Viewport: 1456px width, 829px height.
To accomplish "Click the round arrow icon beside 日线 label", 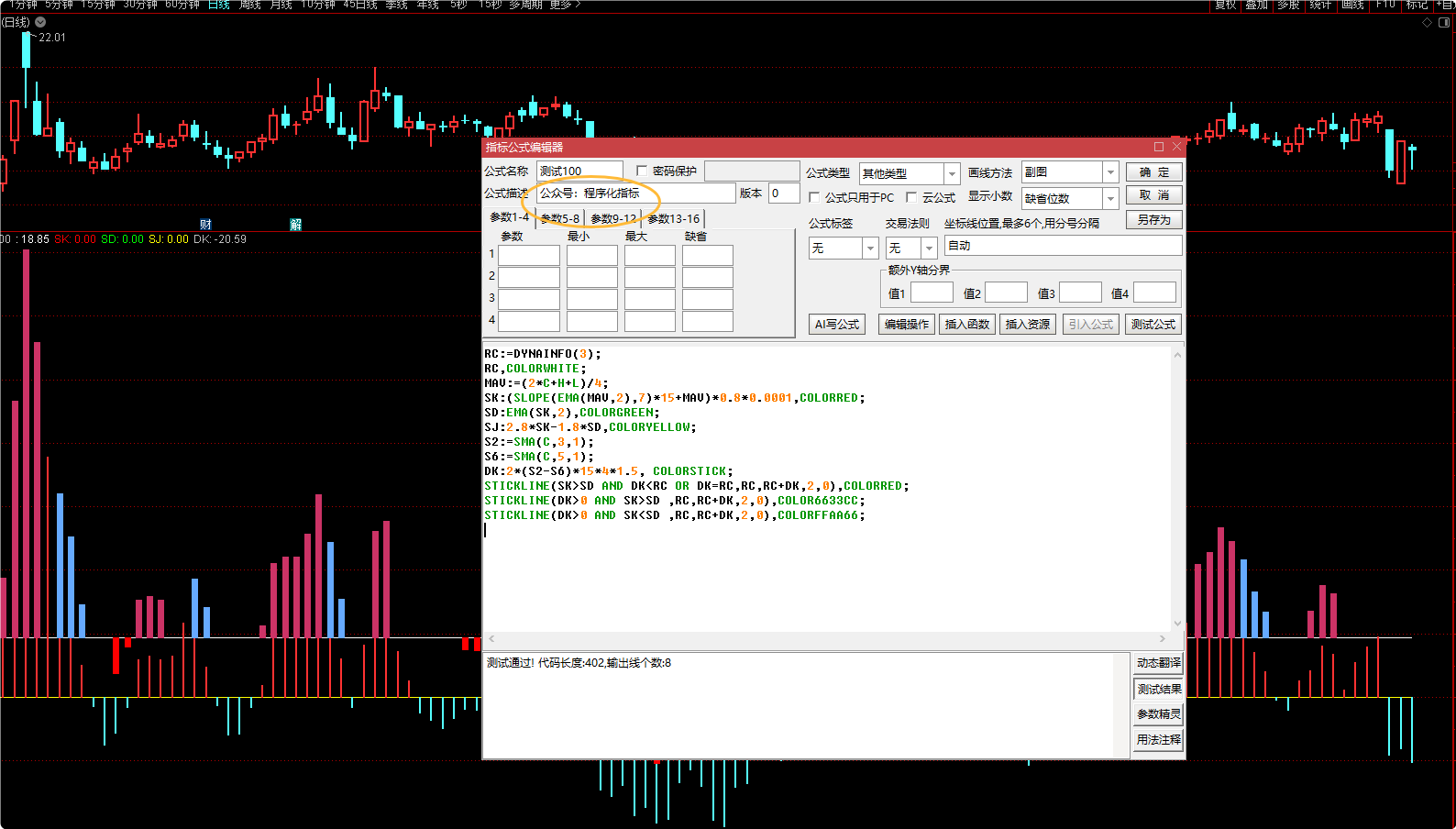I will [40, 22].
